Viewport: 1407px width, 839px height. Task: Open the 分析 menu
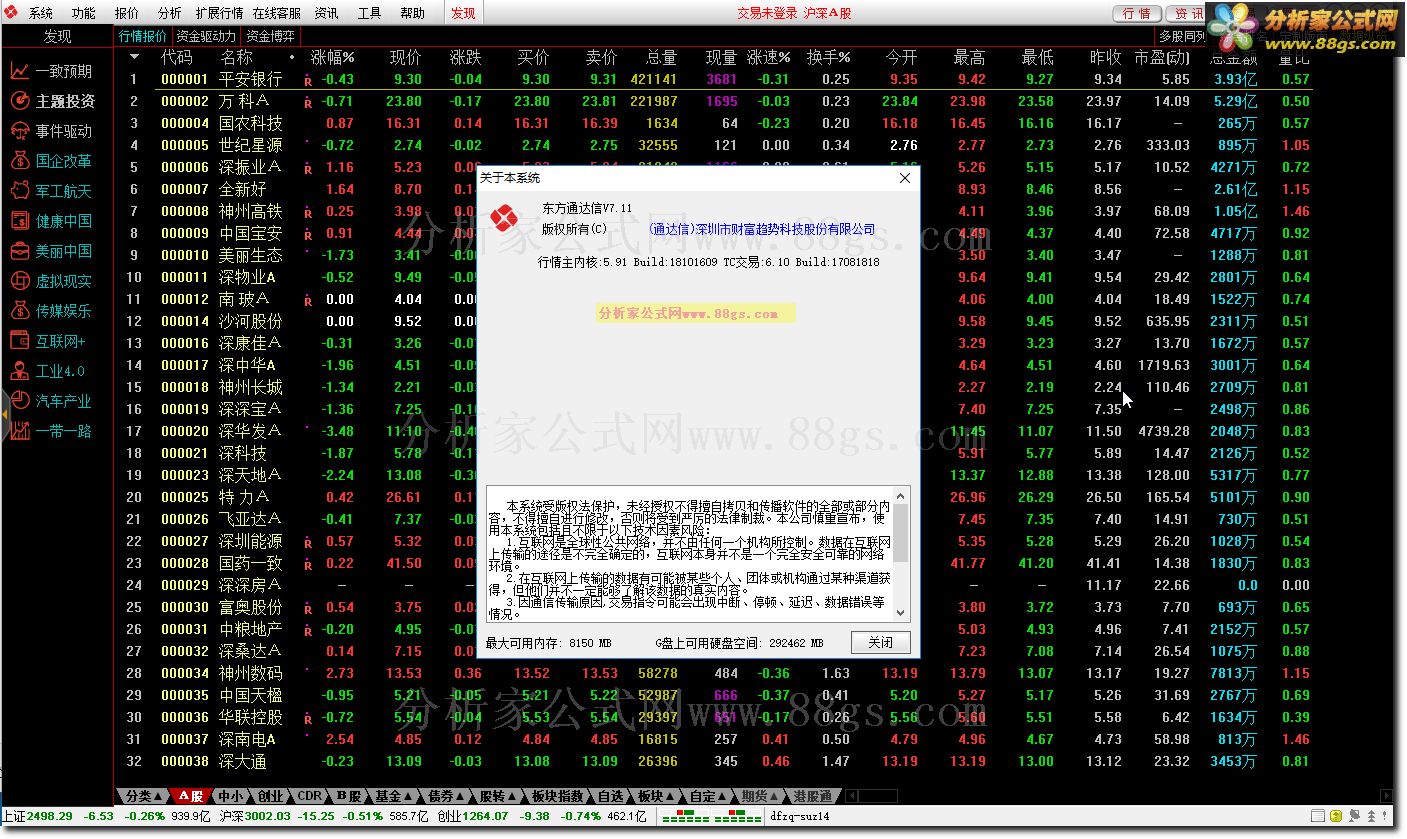coord(170,13)
